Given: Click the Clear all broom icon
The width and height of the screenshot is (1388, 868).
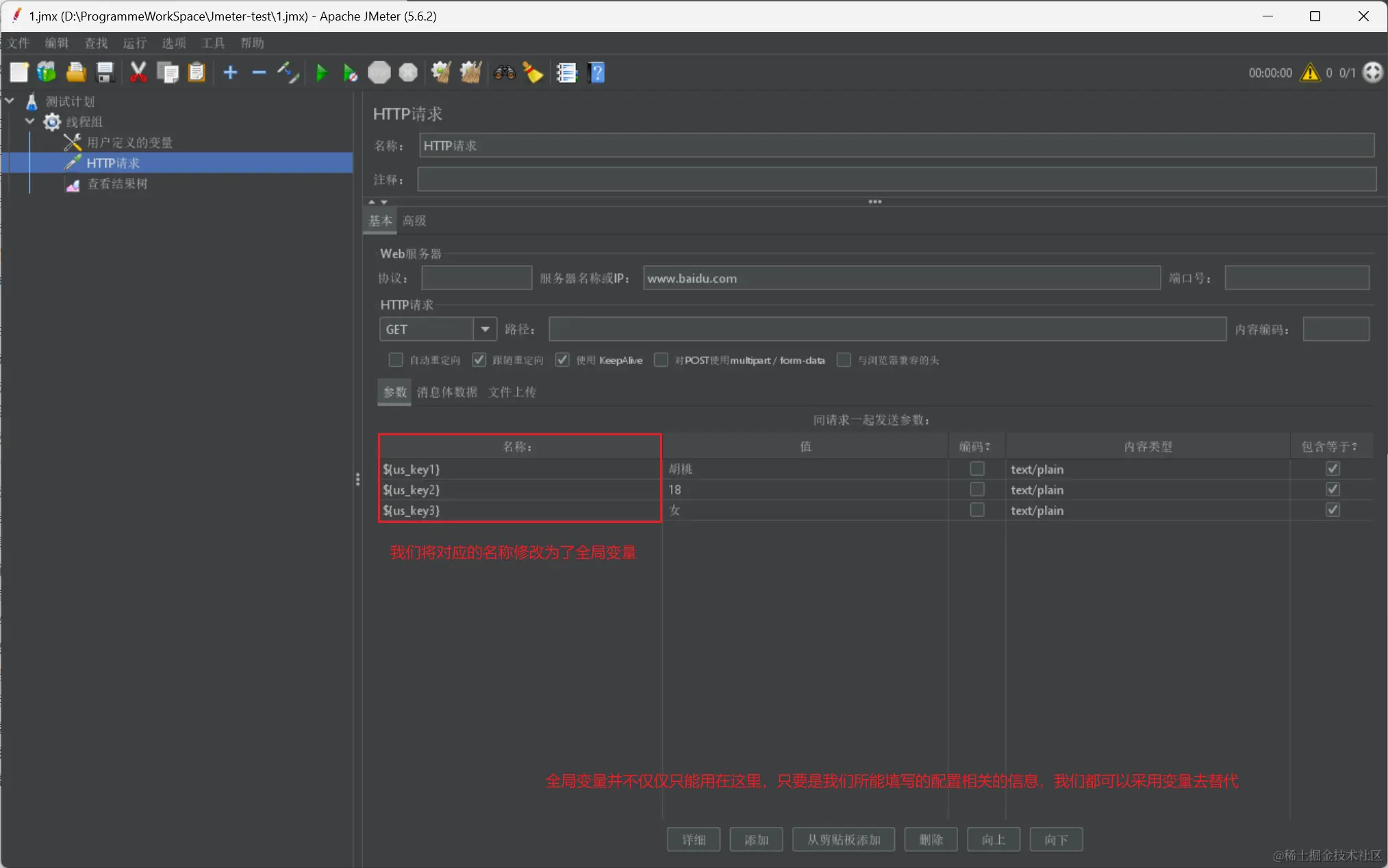Looking at the screenshot, I should point(470,73).
